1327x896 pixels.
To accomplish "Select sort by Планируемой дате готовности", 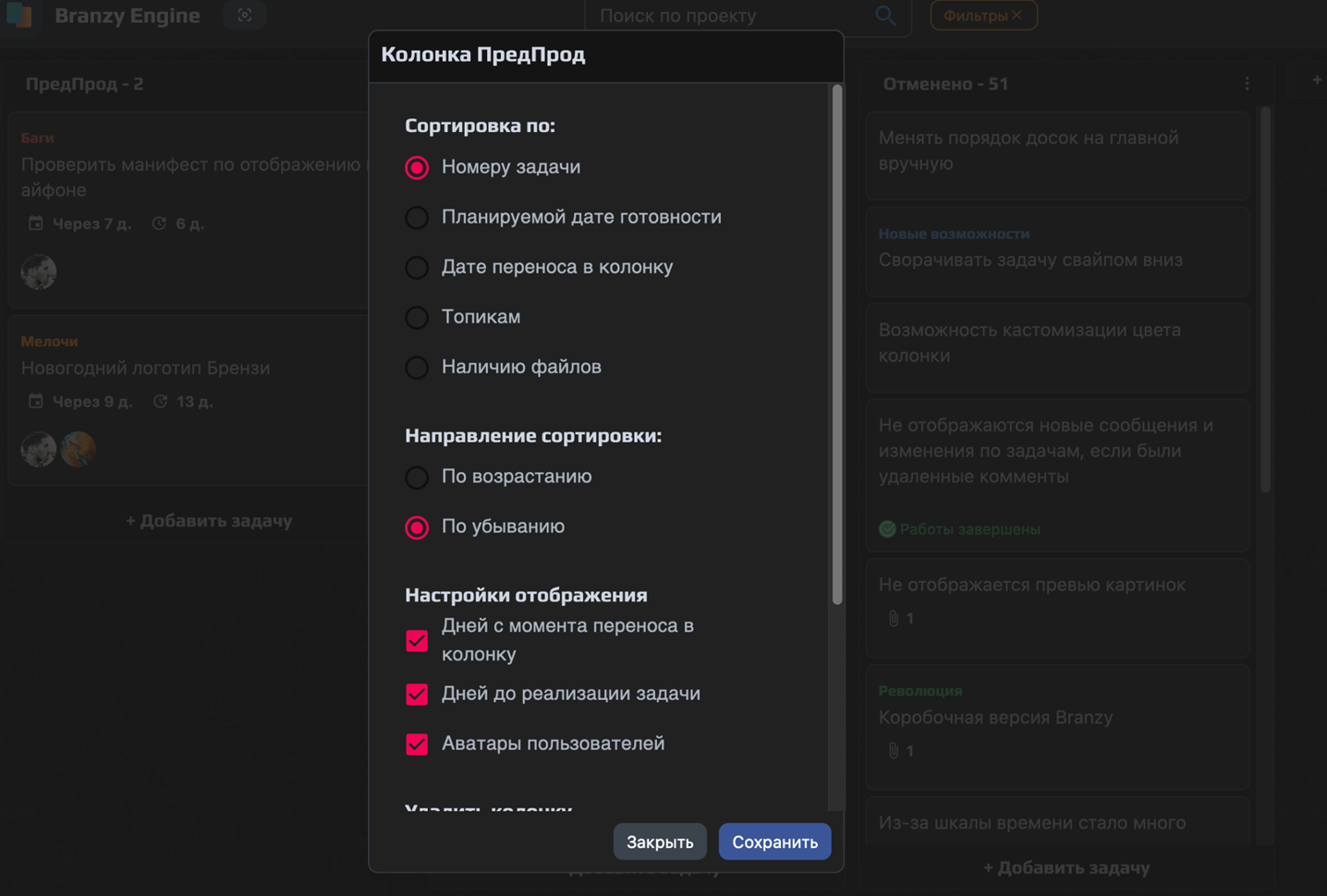I will [x=417, y=217].
